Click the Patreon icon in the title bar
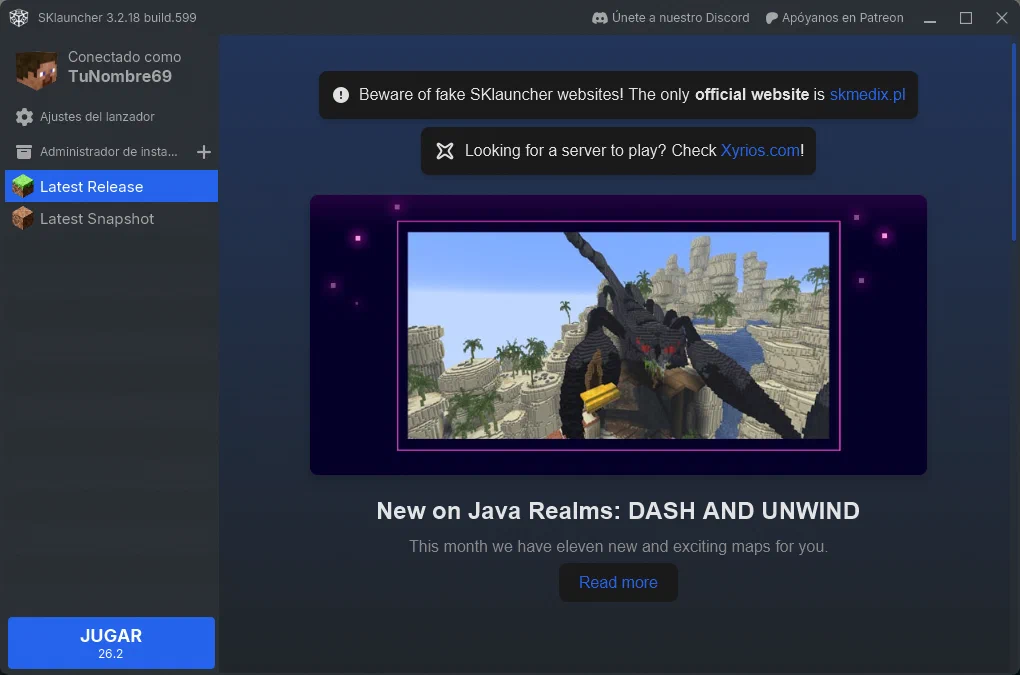This screenshot has height=675, width=1020. point(772,18)
